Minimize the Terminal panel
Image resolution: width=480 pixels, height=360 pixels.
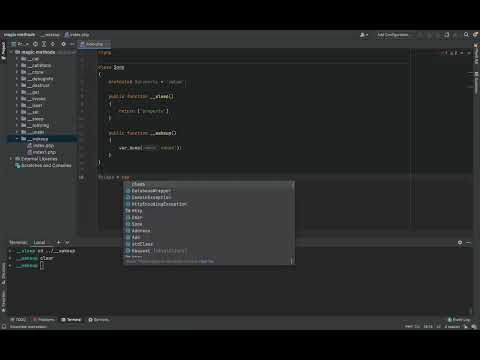click(468, 243)
